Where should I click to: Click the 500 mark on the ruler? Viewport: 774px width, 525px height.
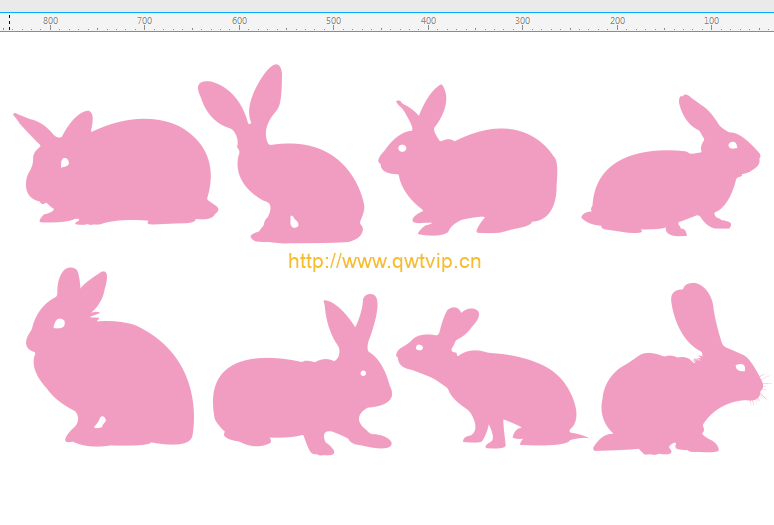pos(333,21)
